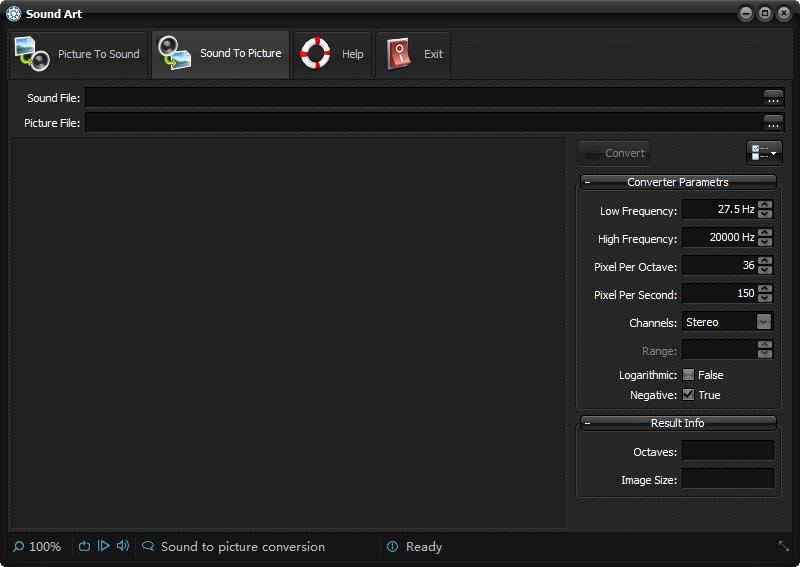800x567 pixels.
Task: Uncheck the Negative checkbox
Action: tap(688, 395)
